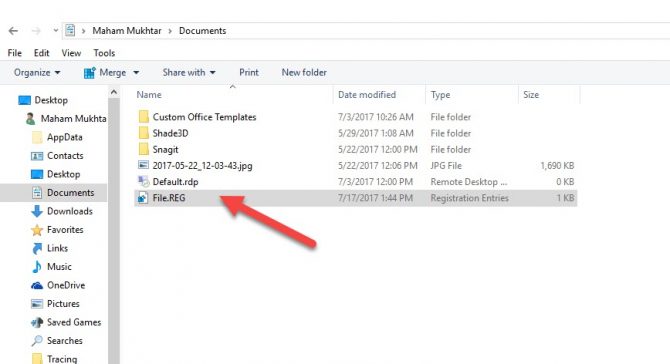Viewport: 670px width, 364px height.
Task: Click the Print toolbar button
Action: click(249, 73)
